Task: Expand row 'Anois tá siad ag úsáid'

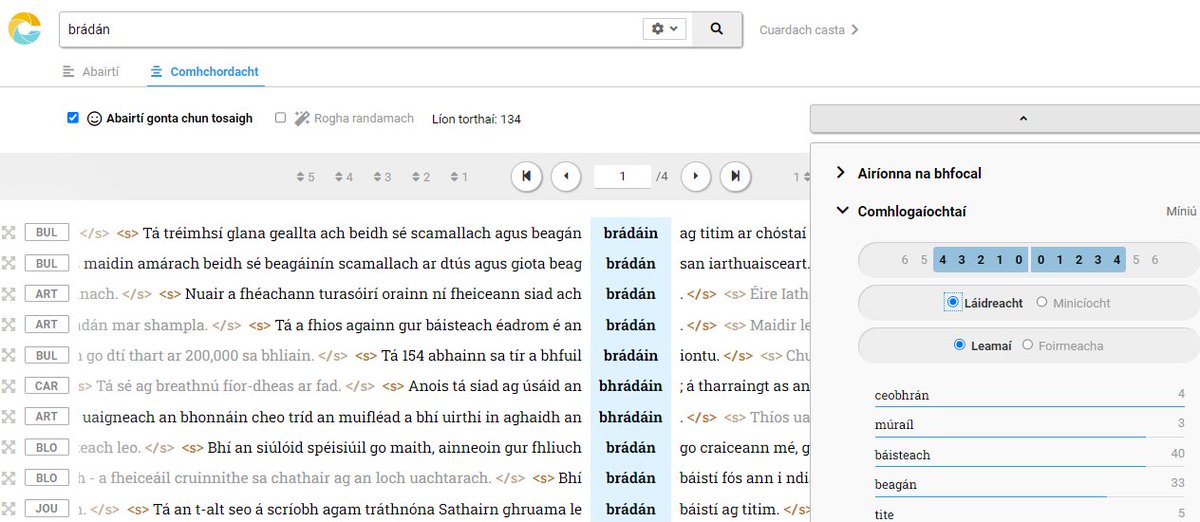Action: (x=8, y=386)
